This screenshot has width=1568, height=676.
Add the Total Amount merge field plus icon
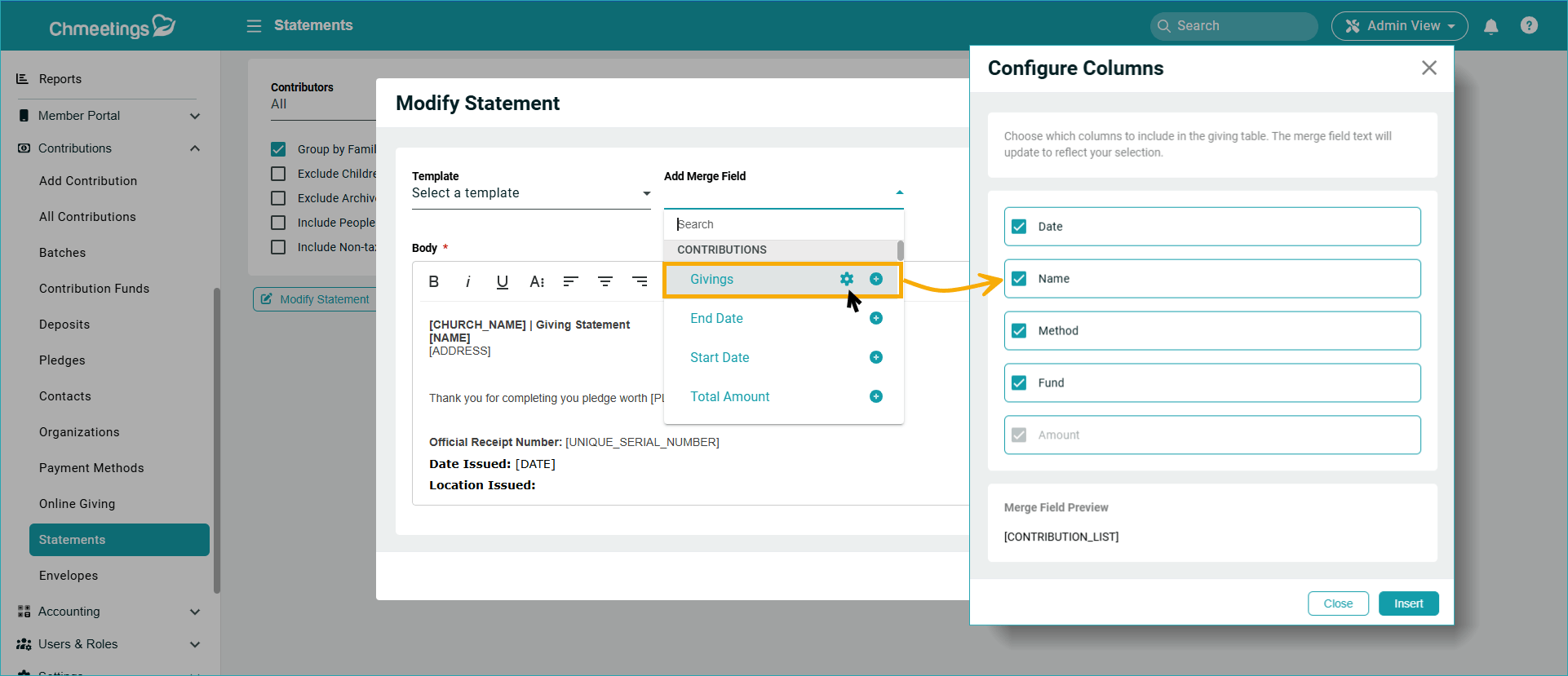[876, 396]
